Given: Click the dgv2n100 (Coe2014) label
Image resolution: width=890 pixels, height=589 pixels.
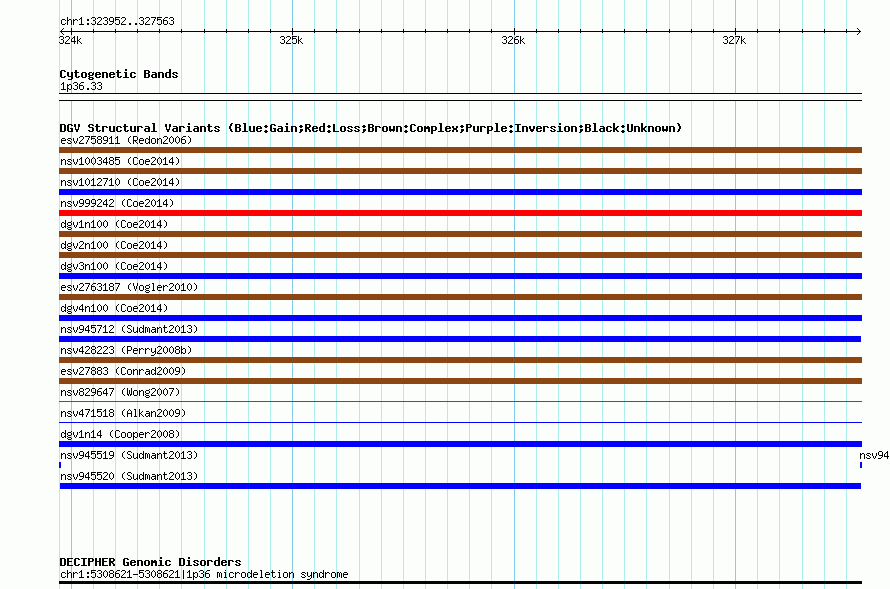Looking at the screenshot, I should [114, 245].
